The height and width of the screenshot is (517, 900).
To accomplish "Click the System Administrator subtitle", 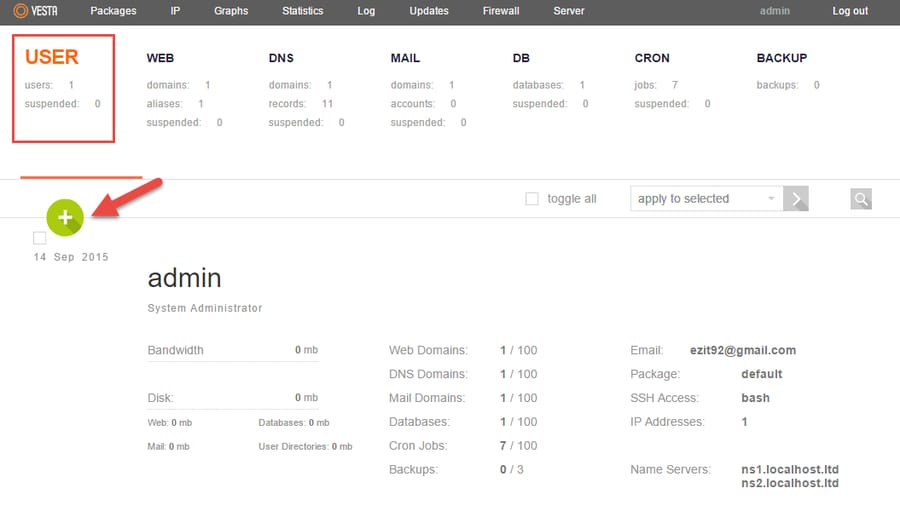I will [205, 308].
